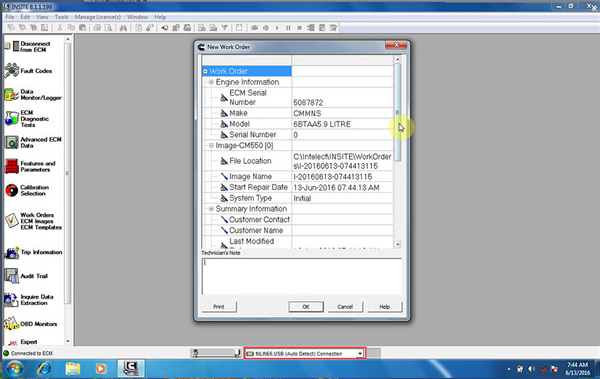
Task: Collapse the Work Order tree node
Action: click(x=205, y=71)
